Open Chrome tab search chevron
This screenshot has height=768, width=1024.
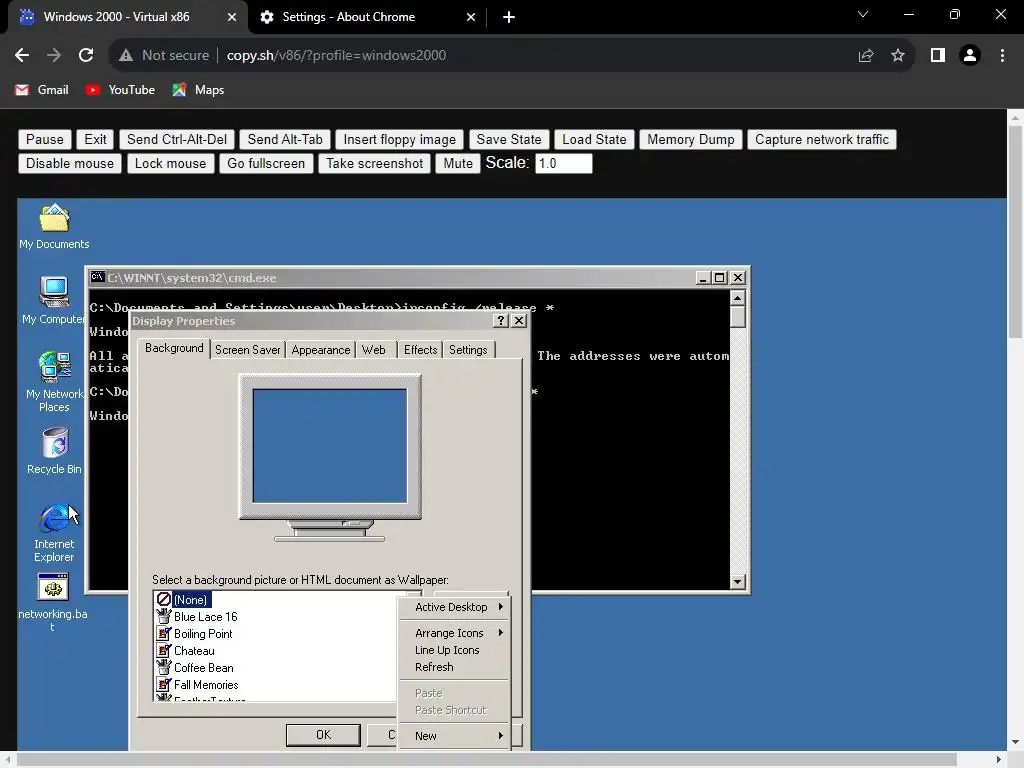[x=863, y=14]
